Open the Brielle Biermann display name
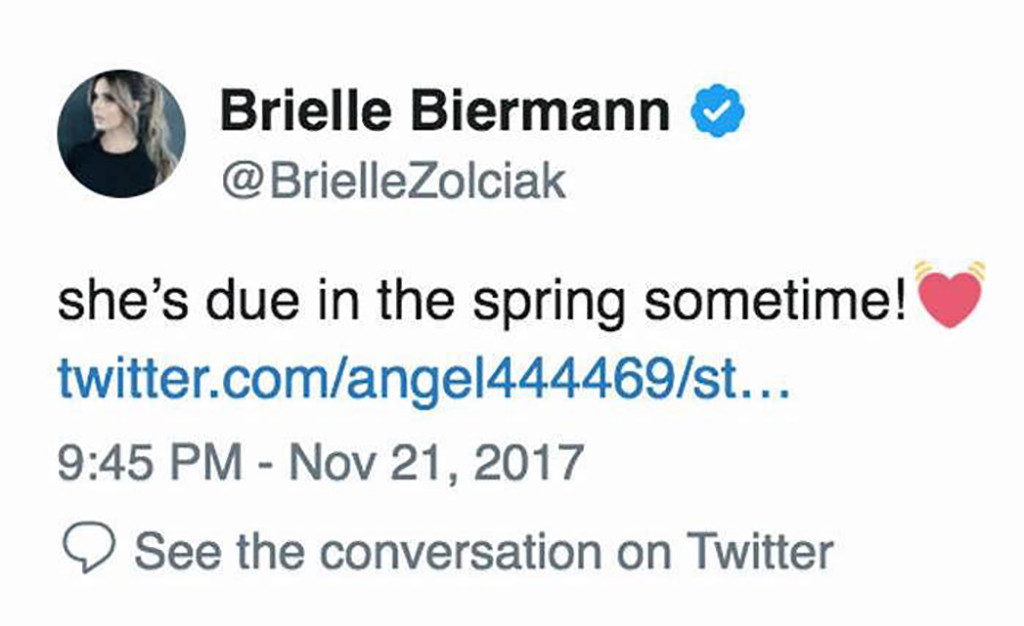1024x626 pixels. click(445, 110)
